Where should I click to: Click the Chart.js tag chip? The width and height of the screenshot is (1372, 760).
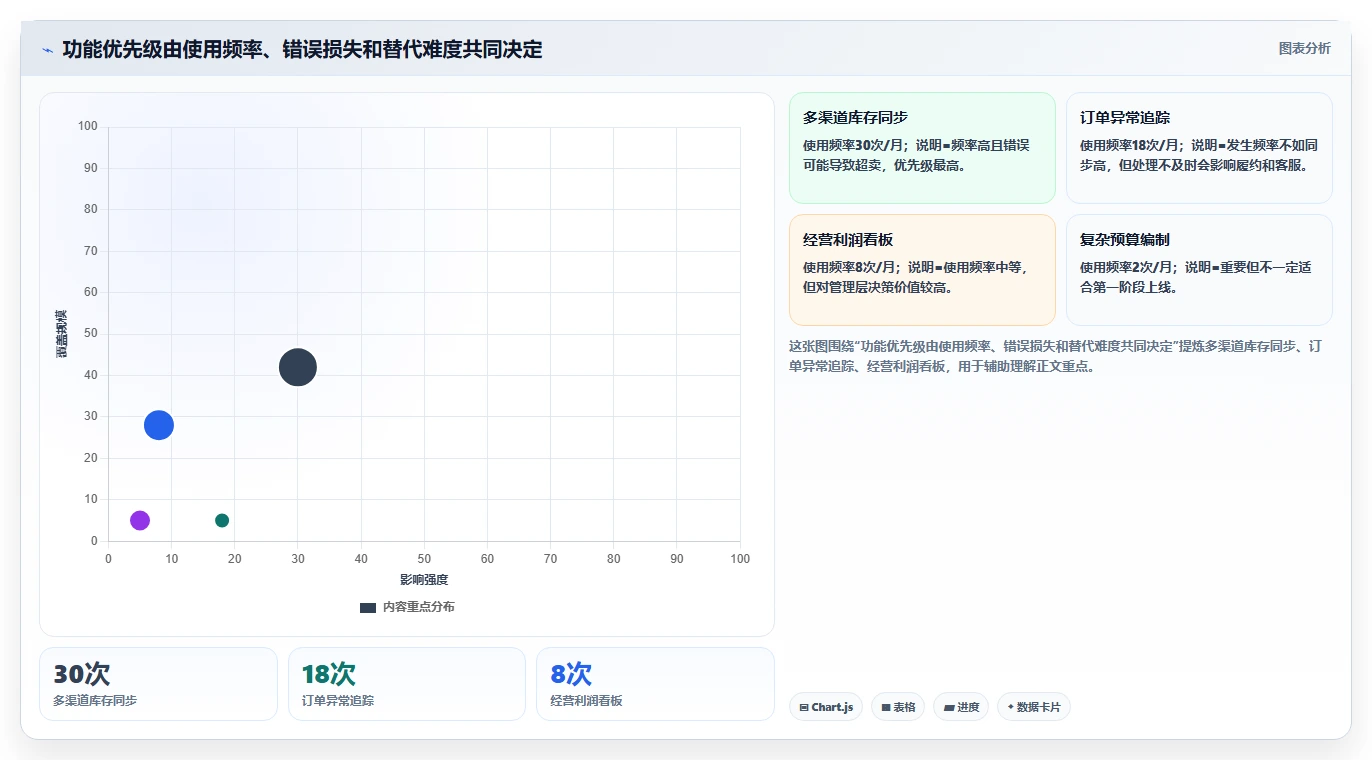click(826, 707)
